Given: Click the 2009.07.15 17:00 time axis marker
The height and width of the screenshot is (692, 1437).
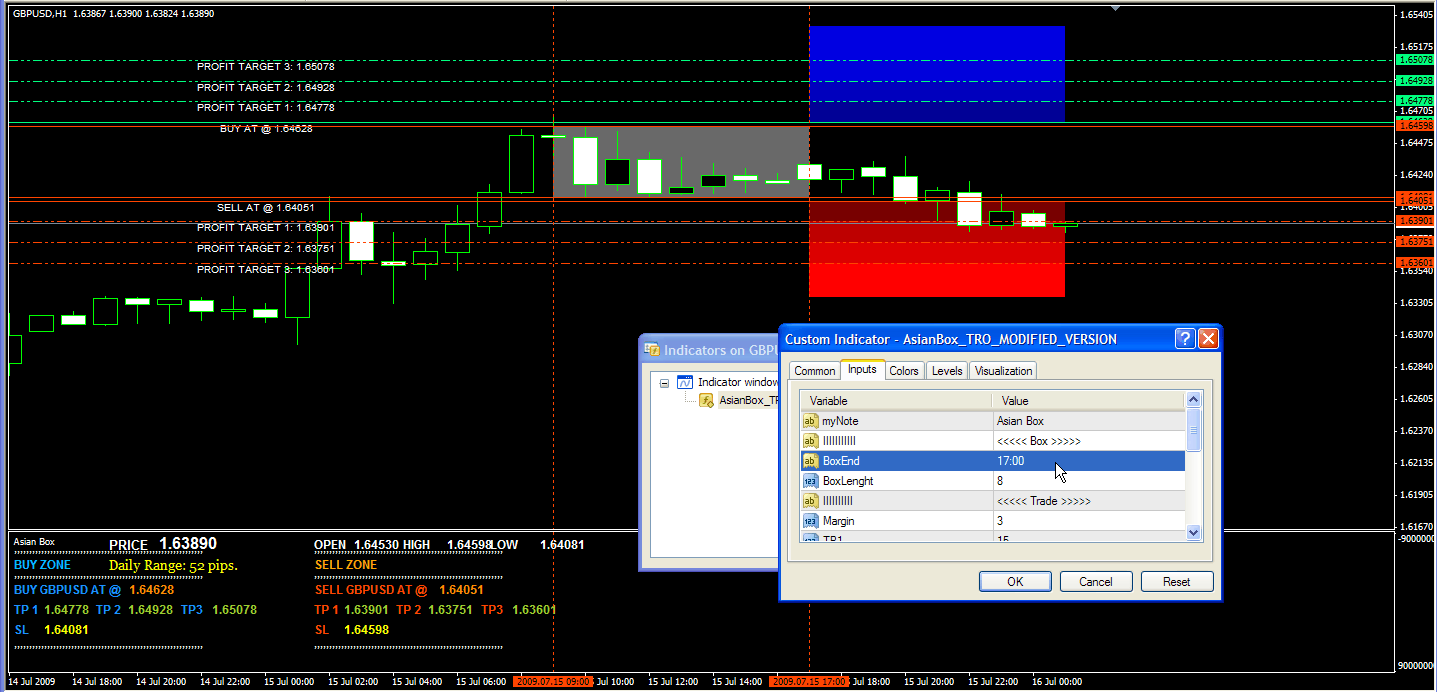Looking at the screenshot, I should [808, 682].
